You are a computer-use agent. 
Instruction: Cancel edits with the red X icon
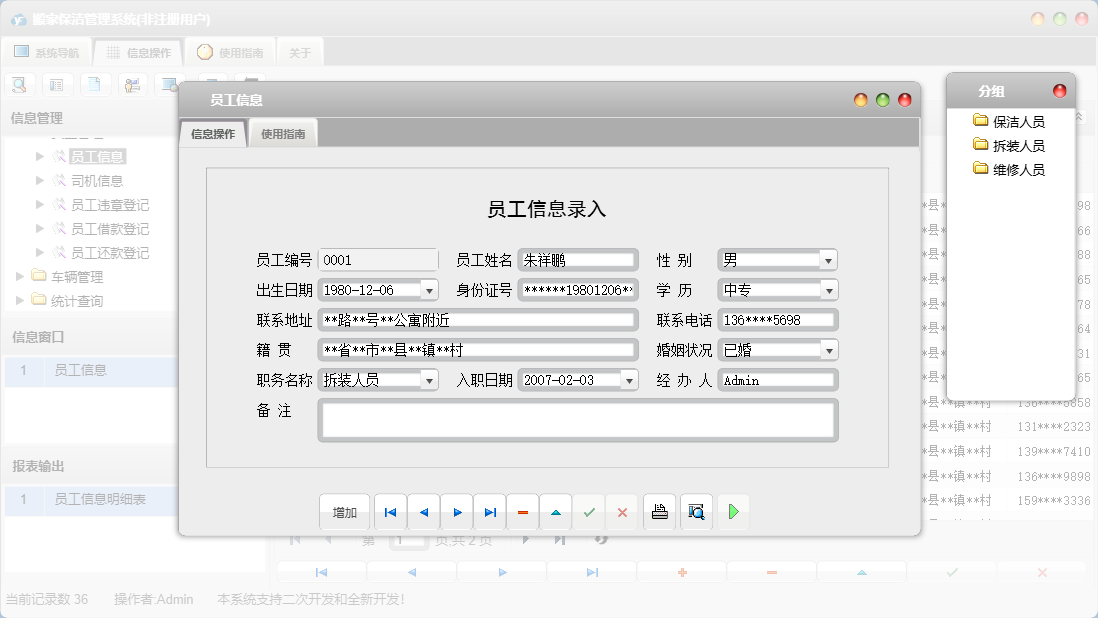coord(622,511)
